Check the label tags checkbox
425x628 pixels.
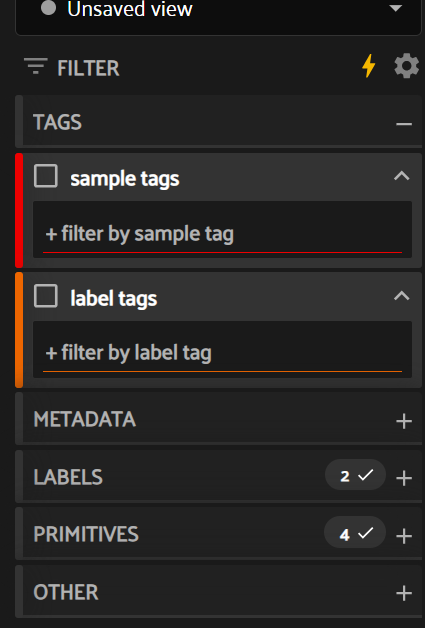(x=46, y=296)
